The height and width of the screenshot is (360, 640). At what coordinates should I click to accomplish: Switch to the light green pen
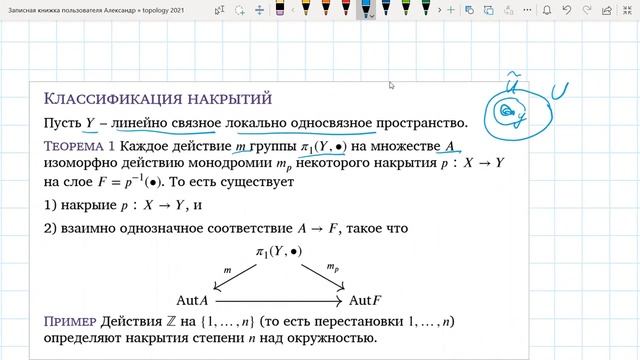point(406,8)
